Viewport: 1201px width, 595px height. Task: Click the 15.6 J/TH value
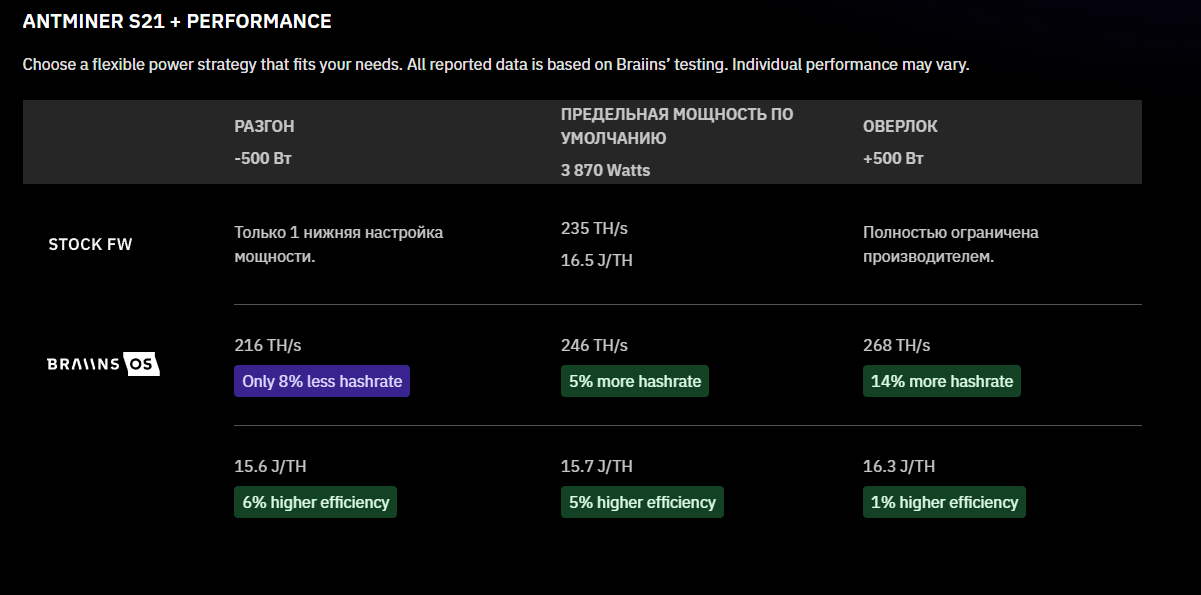pyautogui.click(x=270, y=466)
